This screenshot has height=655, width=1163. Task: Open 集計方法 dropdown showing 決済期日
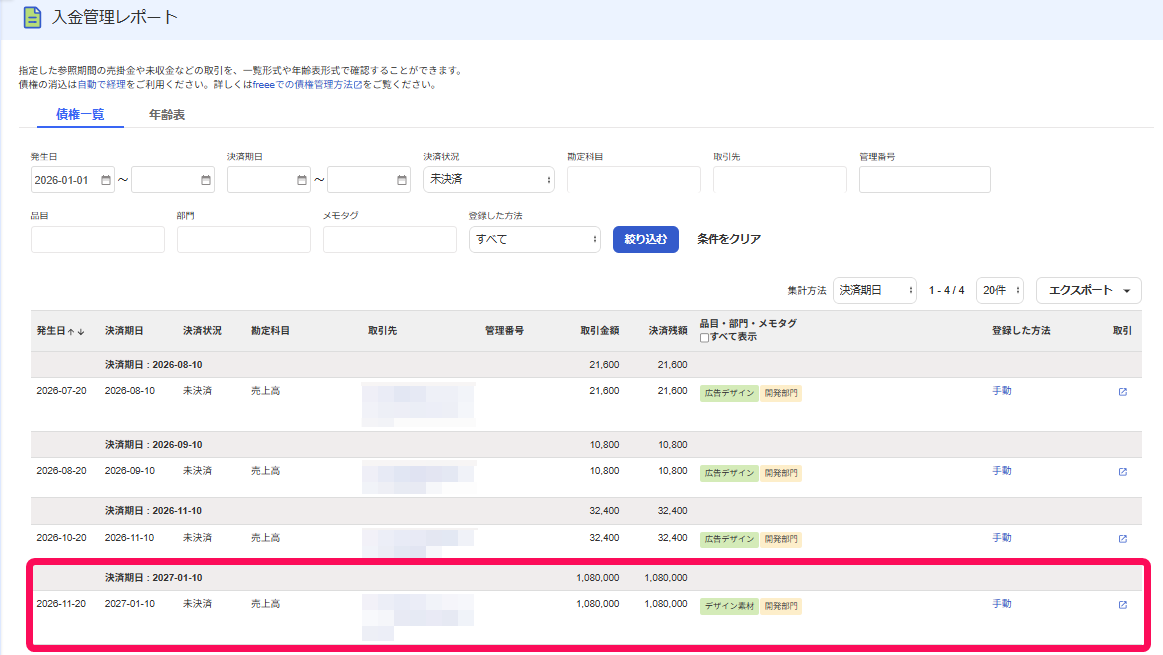pos(875,290)
